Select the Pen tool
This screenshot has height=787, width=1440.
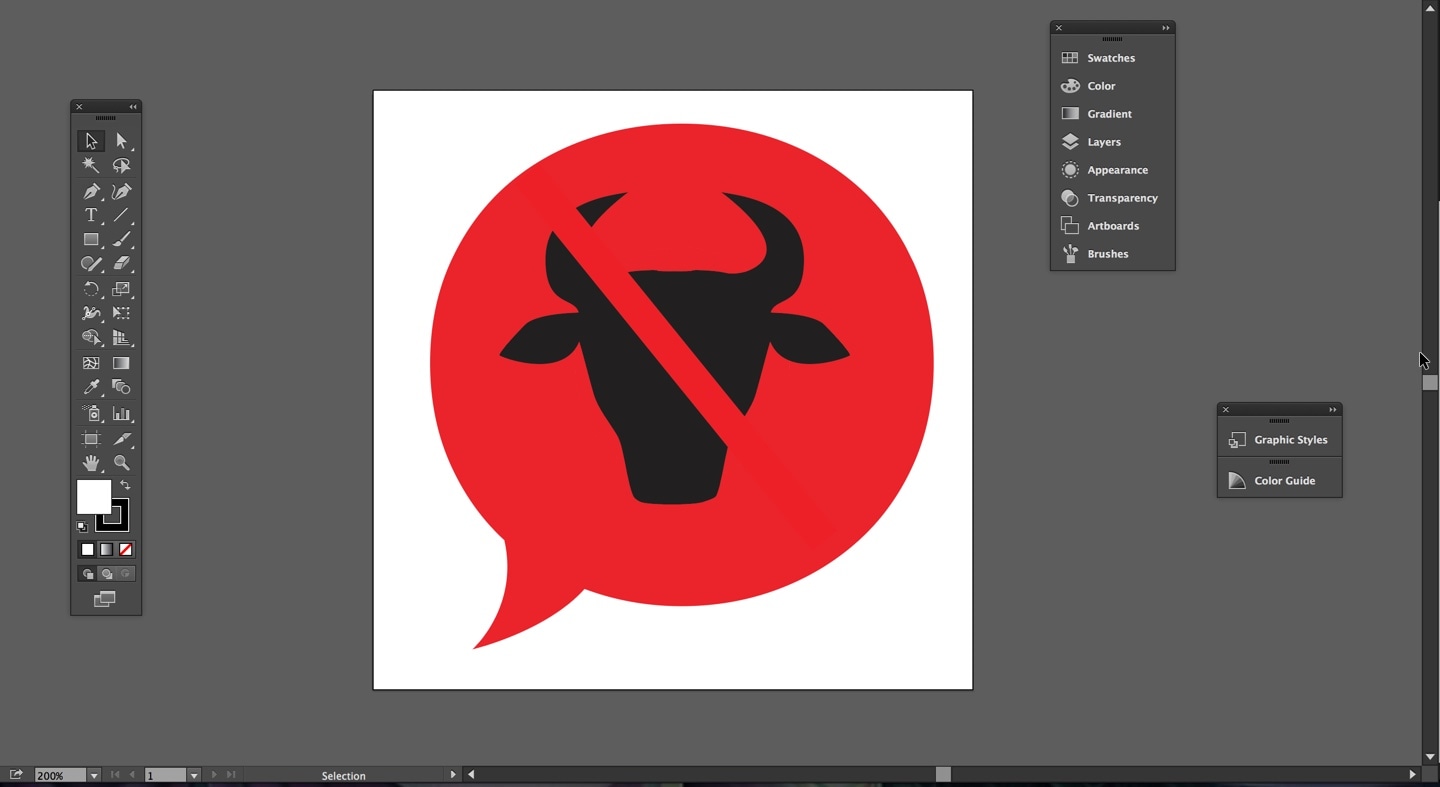coord(91,191)
